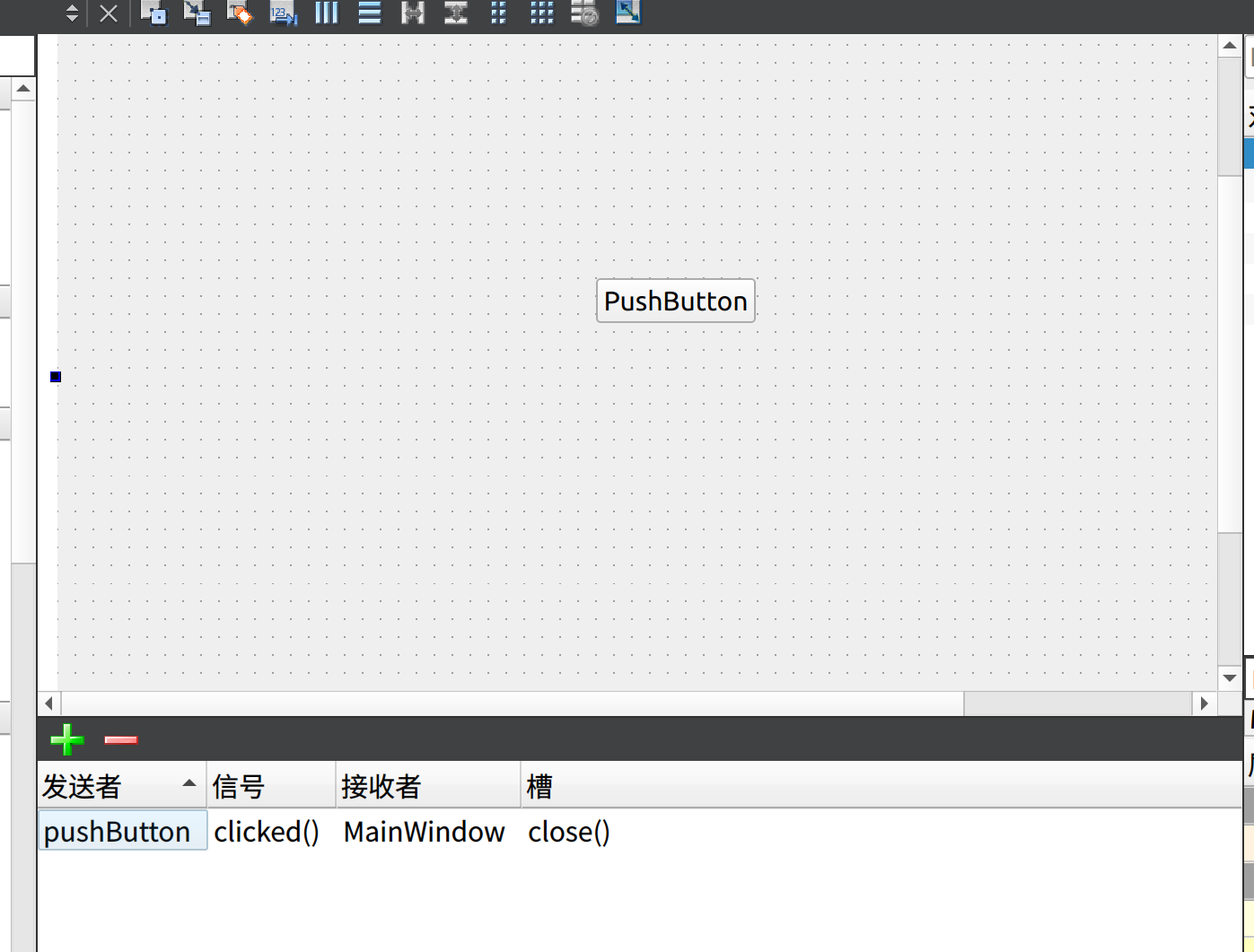
Task: Apply Lay Out in a Grid
Action: 542,13
